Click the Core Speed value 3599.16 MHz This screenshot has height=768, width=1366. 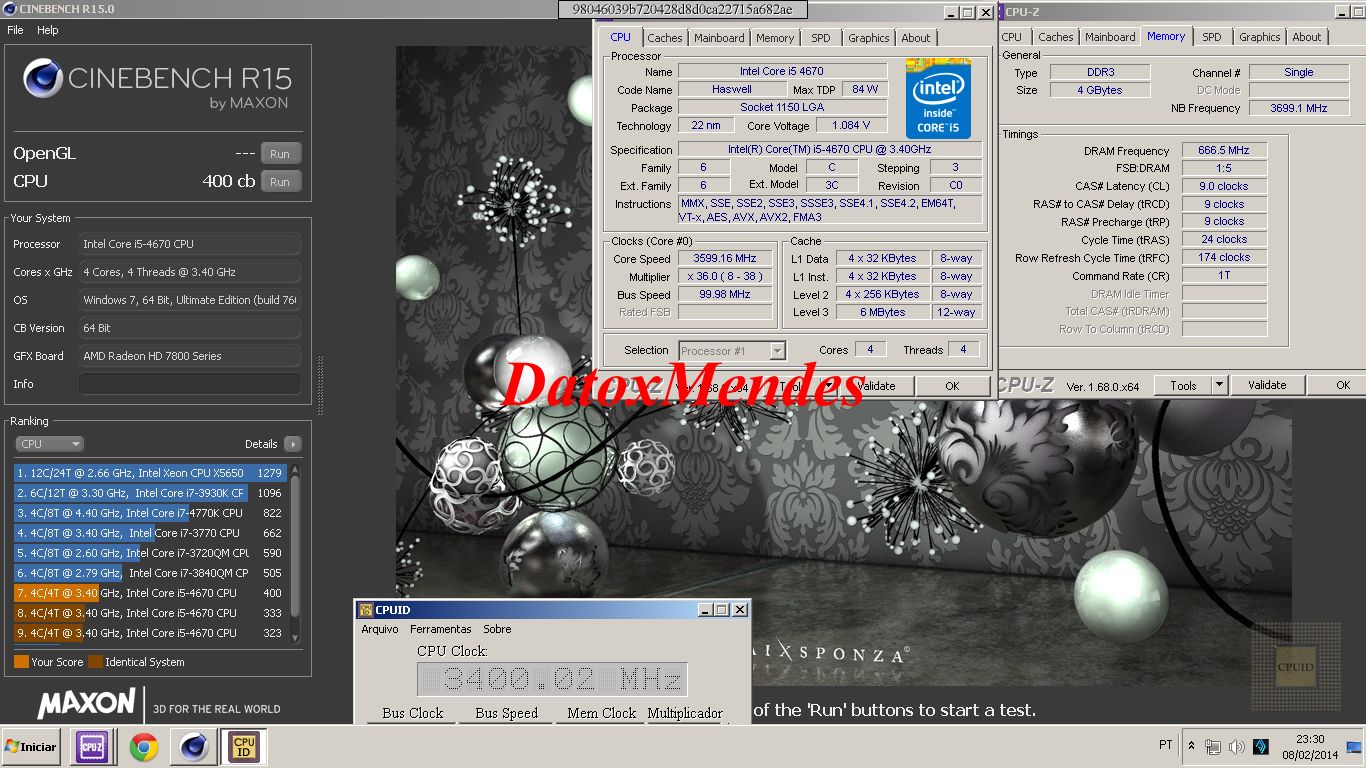725,258
